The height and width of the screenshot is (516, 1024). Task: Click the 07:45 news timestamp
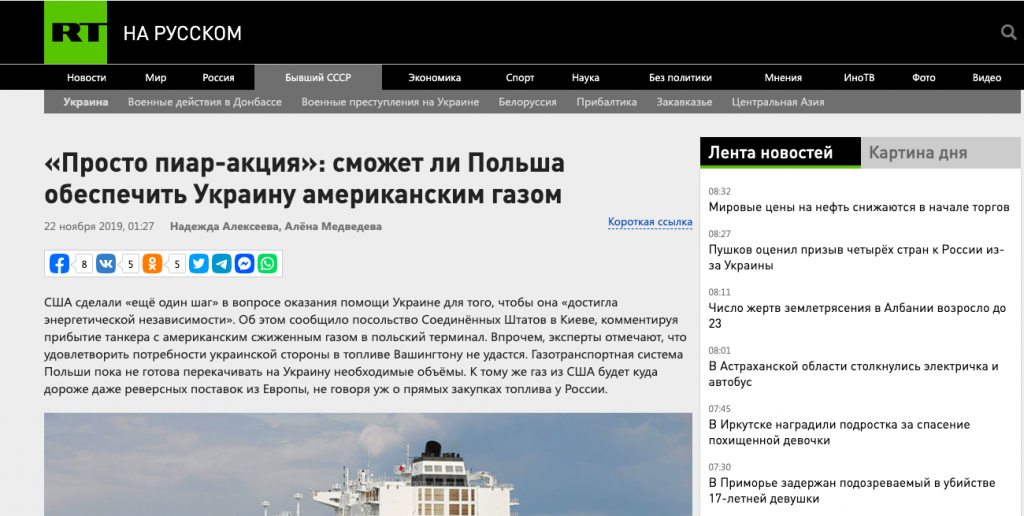pyautogui.click(x=719, y=409)
